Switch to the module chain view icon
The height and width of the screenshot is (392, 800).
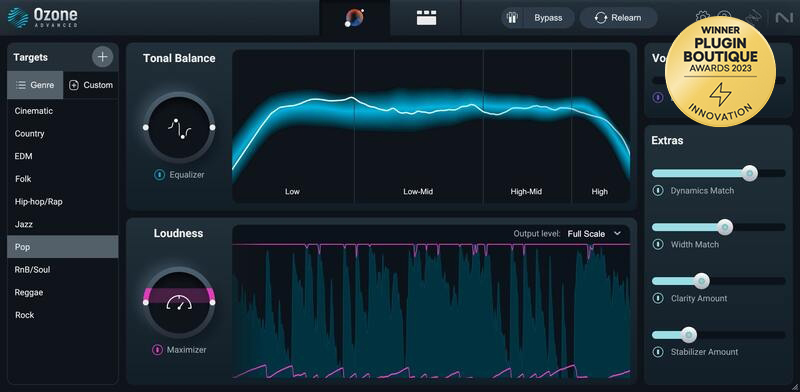click(x=426, y=18)
